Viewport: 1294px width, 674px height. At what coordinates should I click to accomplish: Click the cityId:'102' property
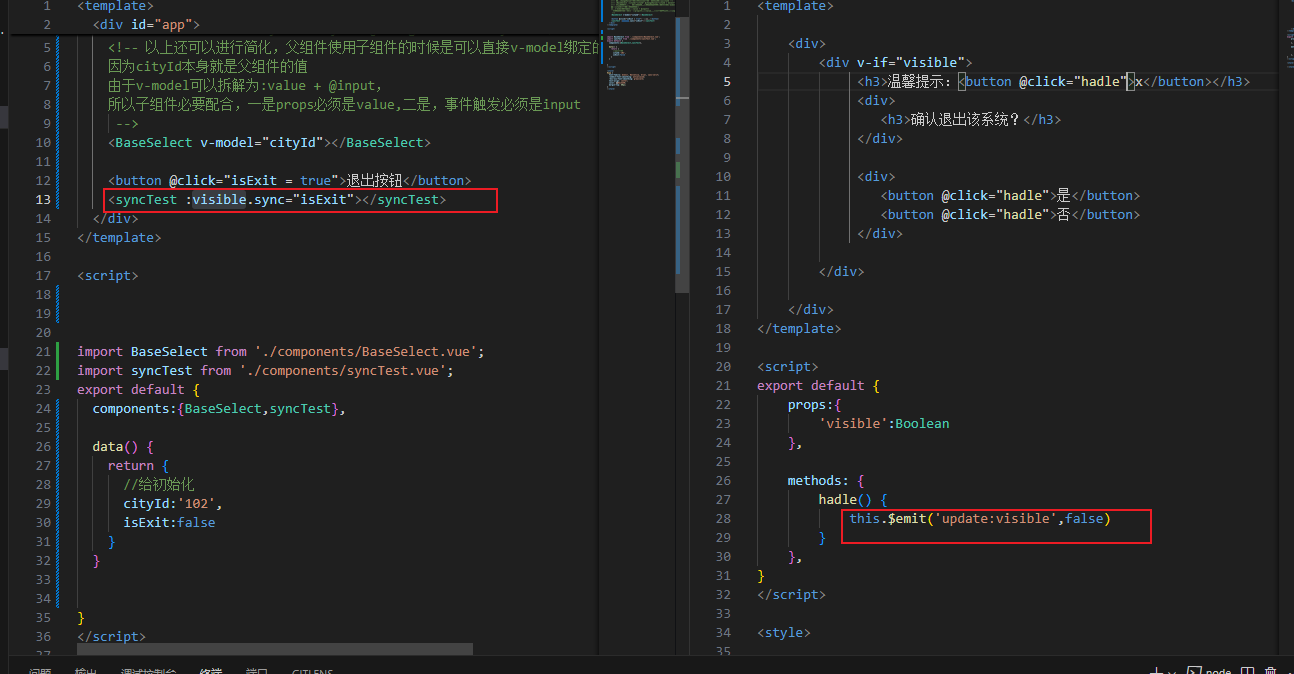tap(173, 504)
